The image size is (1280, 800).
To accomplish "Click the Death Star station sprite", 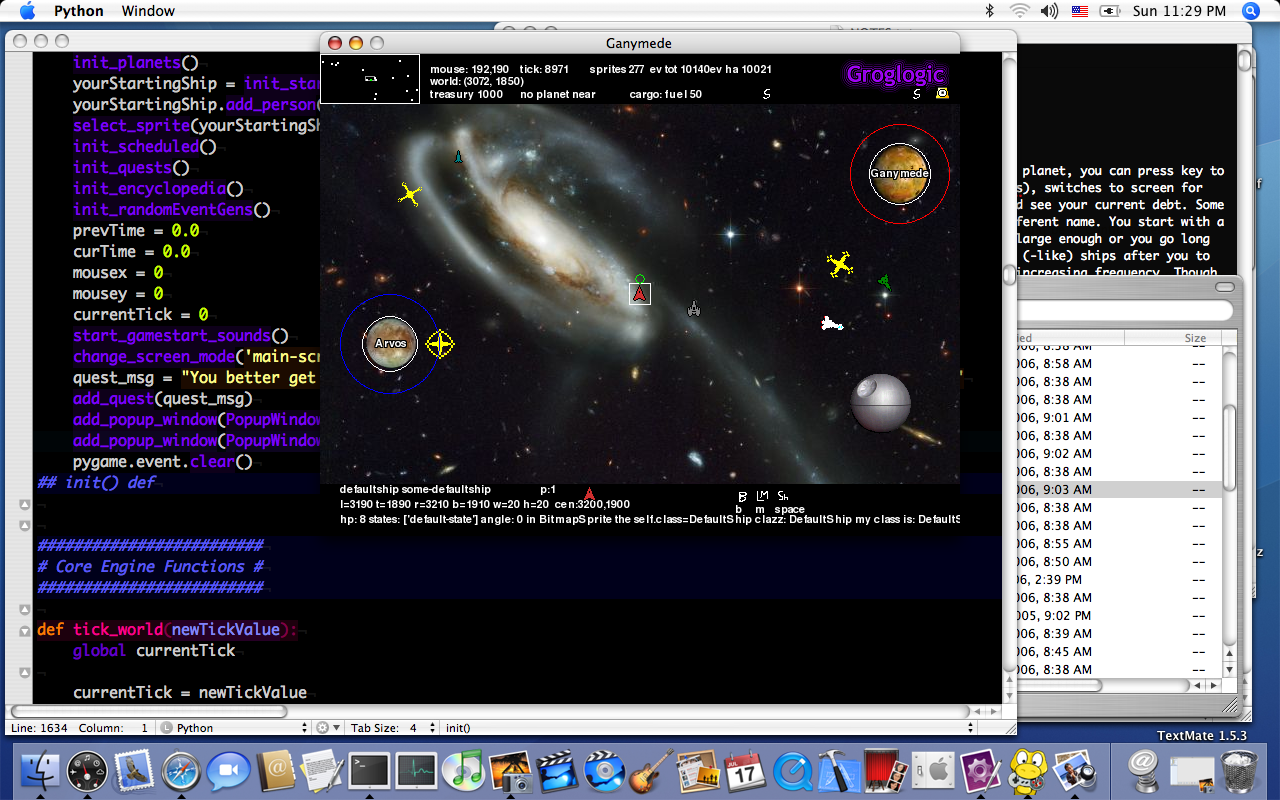I will coord(880,402).
